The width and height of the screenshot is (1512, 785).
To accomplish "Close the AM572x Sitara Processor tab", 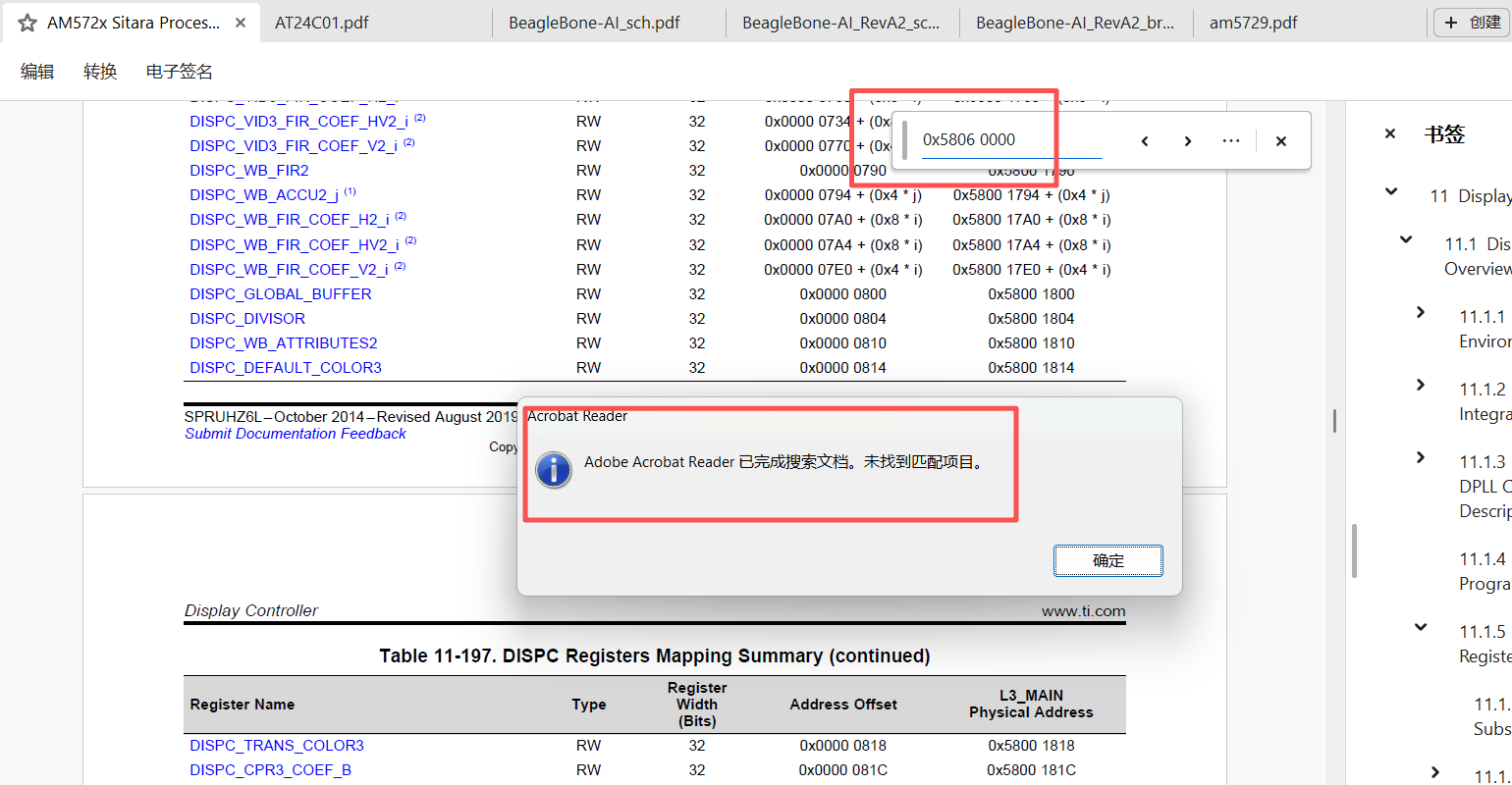I will point(241,23).
